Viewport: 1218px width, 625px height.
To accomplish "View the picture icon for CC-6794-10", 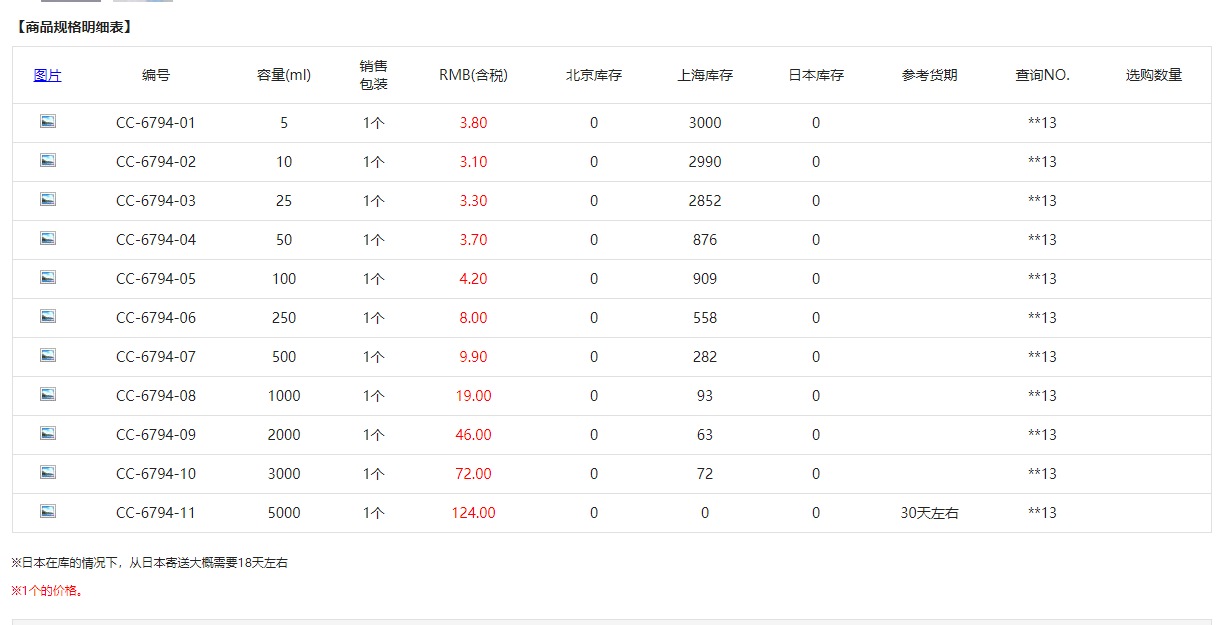I will pyautogui.click(x=48, y=473).
